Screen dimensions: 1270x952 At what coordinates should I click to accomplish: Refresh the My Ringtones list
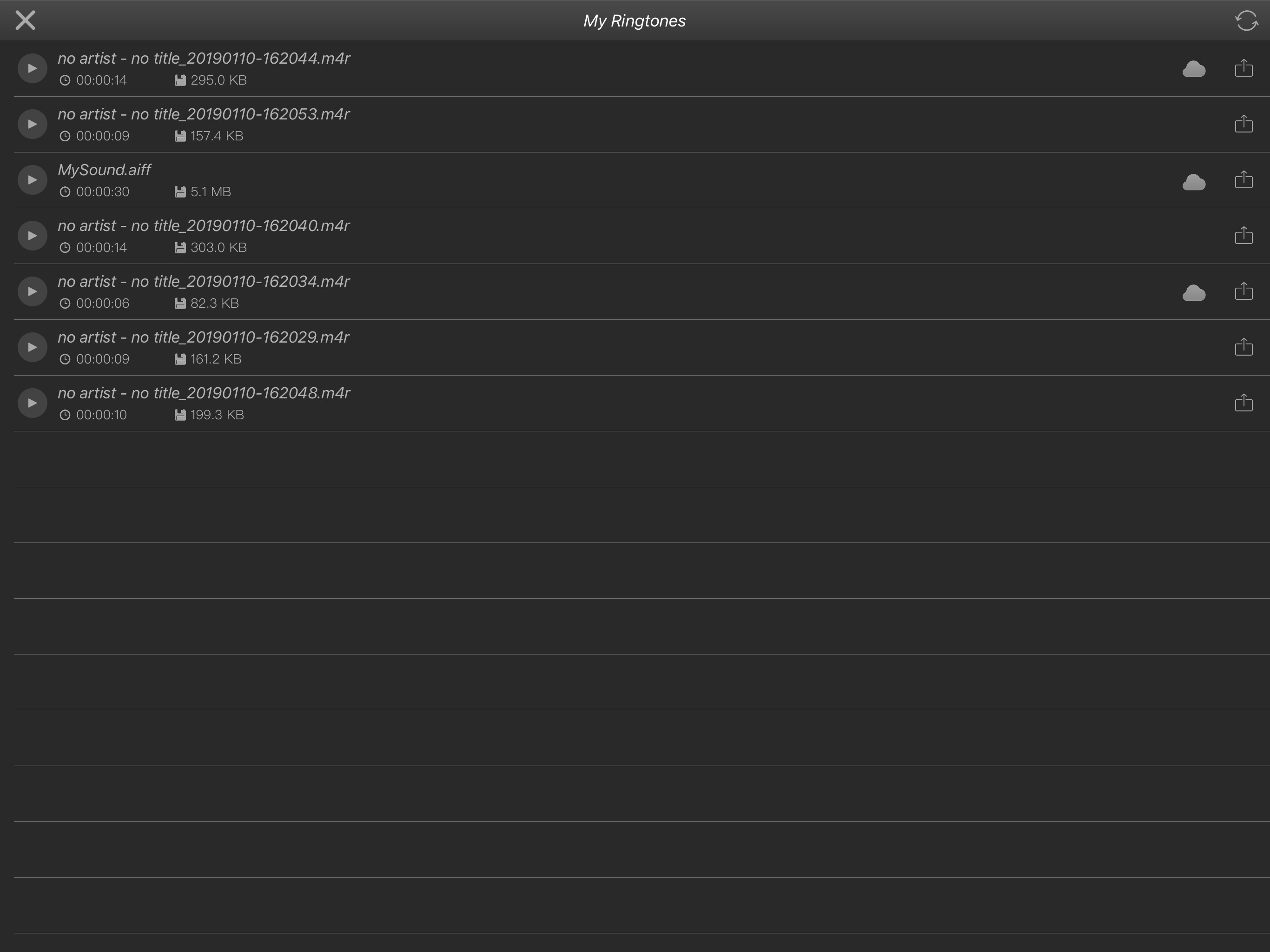1246,20
